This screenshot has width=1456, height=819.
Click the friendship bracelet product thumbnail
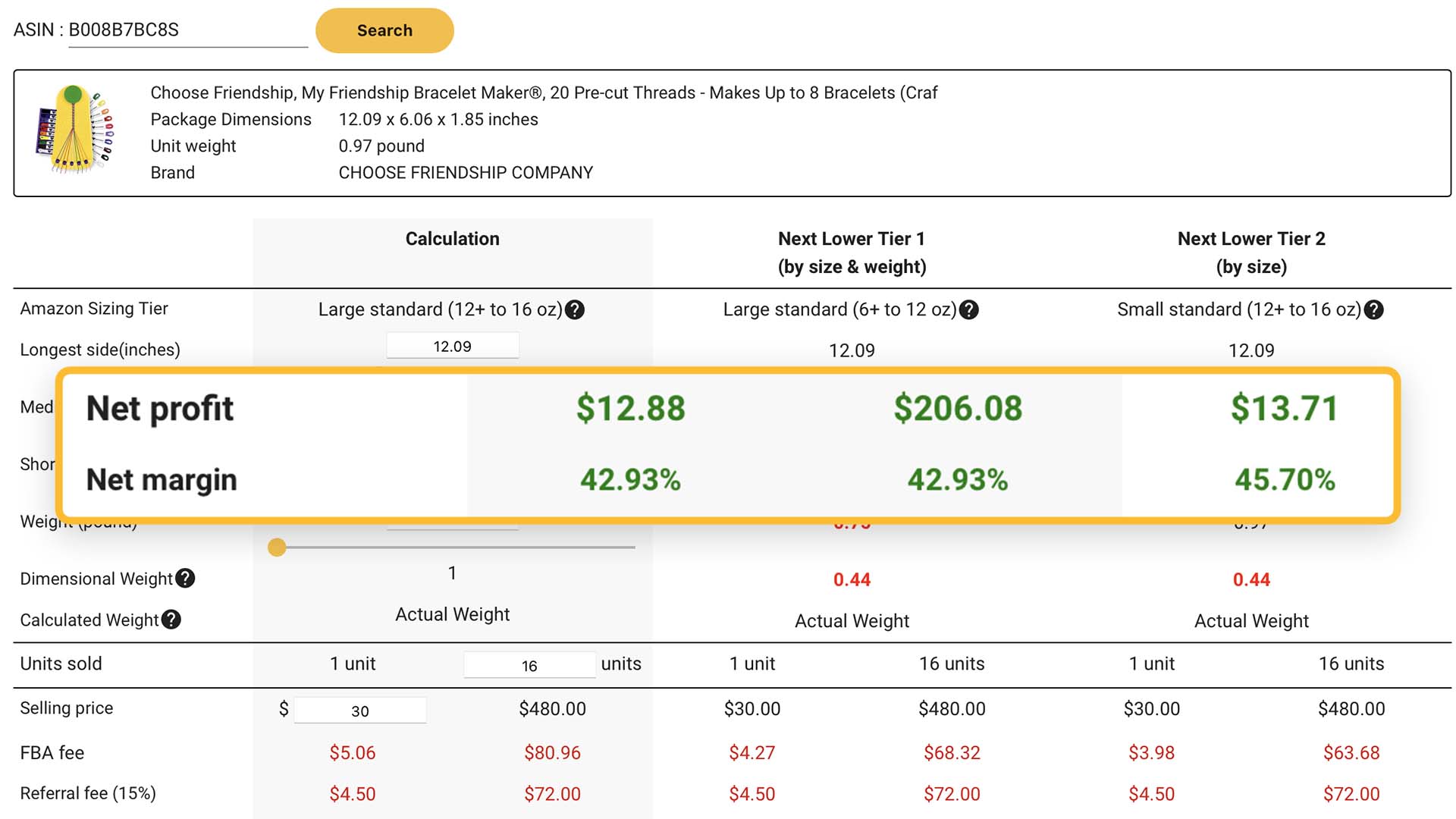click(75, 129)
